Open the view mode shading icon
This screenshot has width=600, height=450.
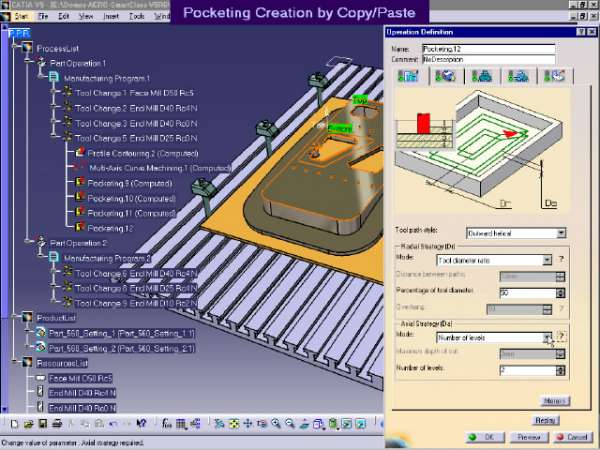333,424
